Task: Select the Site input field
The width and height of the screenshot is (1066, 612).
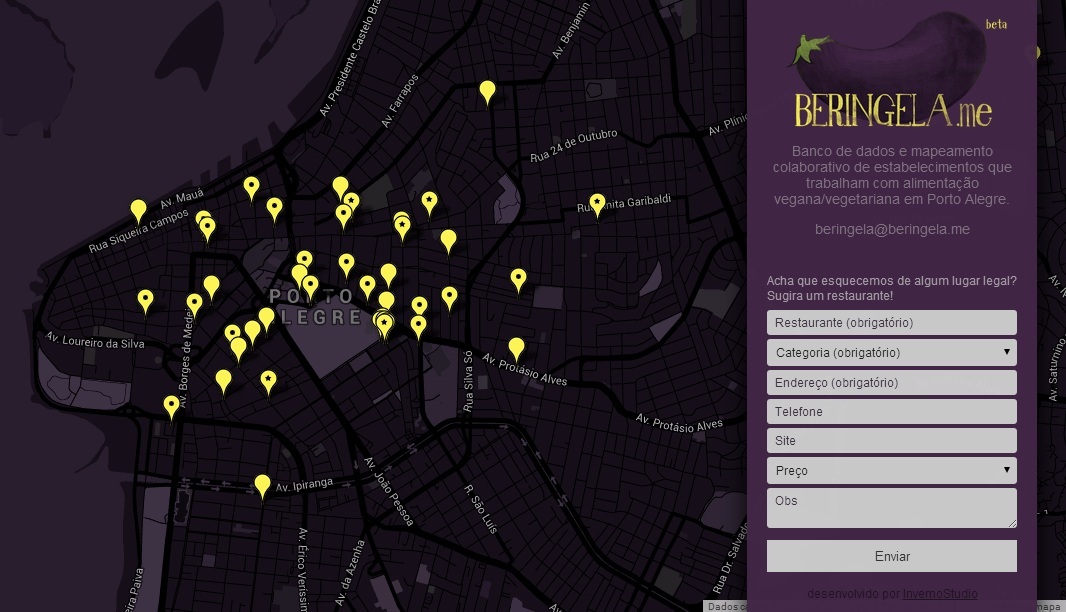Action: pyautogui.click(x=891, y=440)
